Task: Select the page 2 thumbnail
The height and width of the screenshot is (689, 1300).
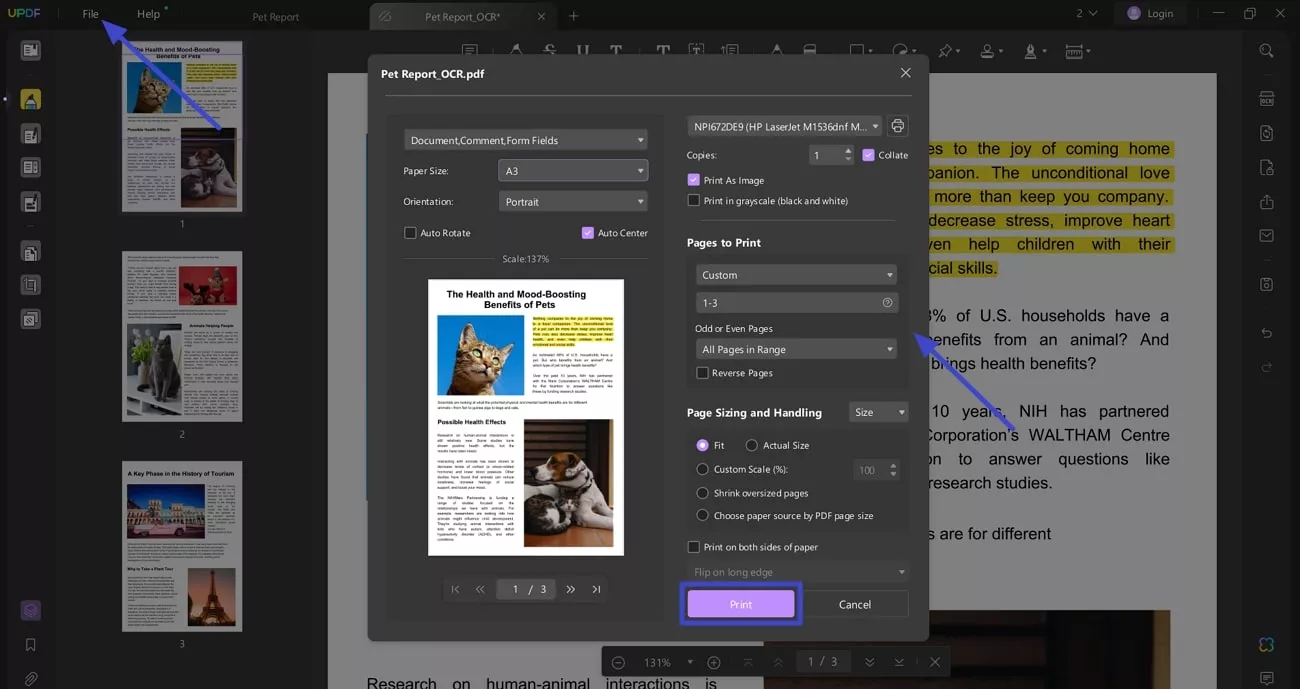Action: [182, 336]
